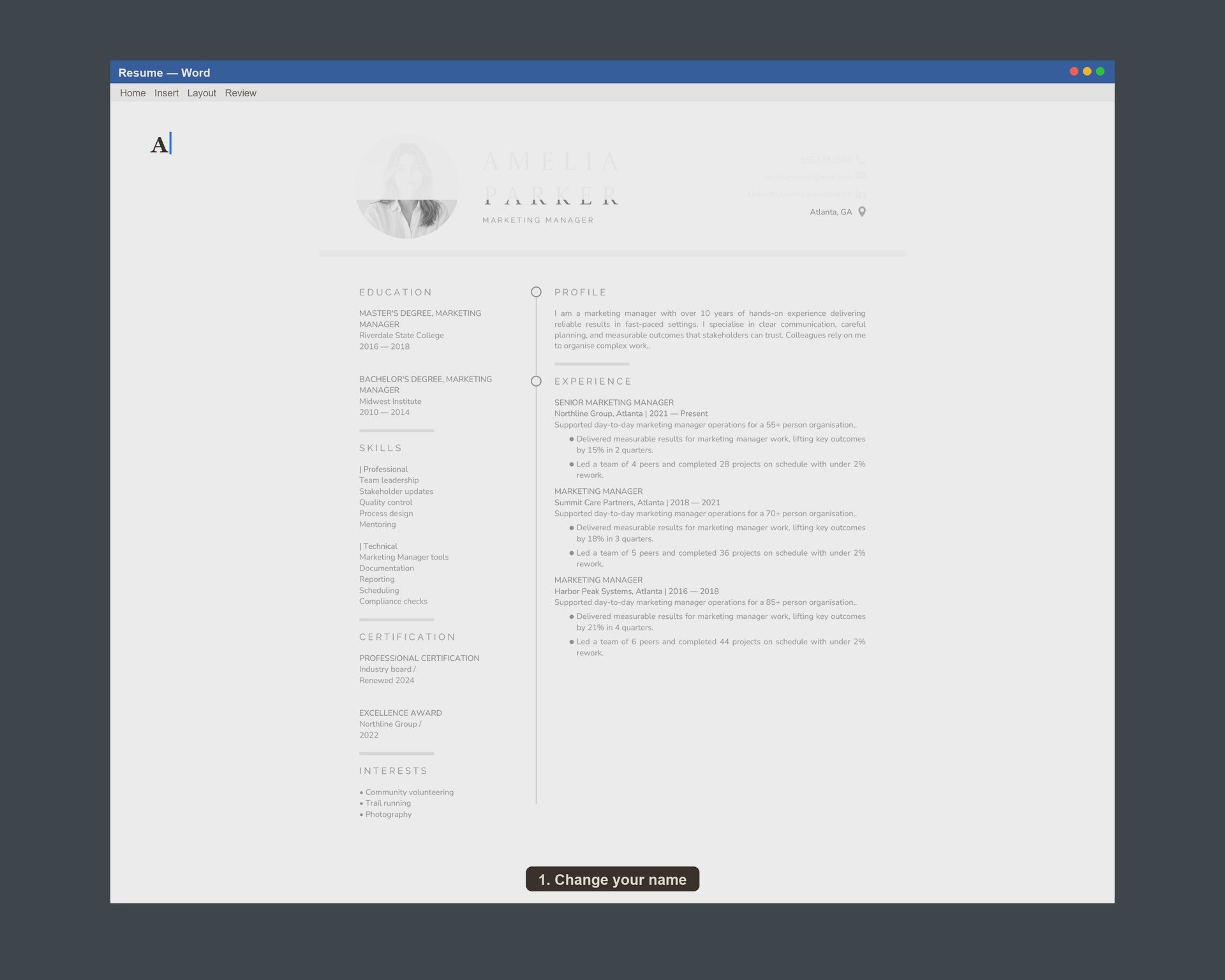Click "Northline Group, Atlanta | 2021 — Present" line
Viewport: 1225px width, 980px height.
coord(631,413)
